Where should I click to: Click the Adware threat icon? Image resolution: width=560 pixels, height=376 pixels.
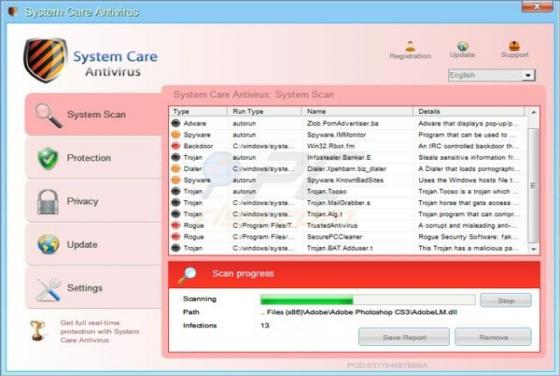176,123
